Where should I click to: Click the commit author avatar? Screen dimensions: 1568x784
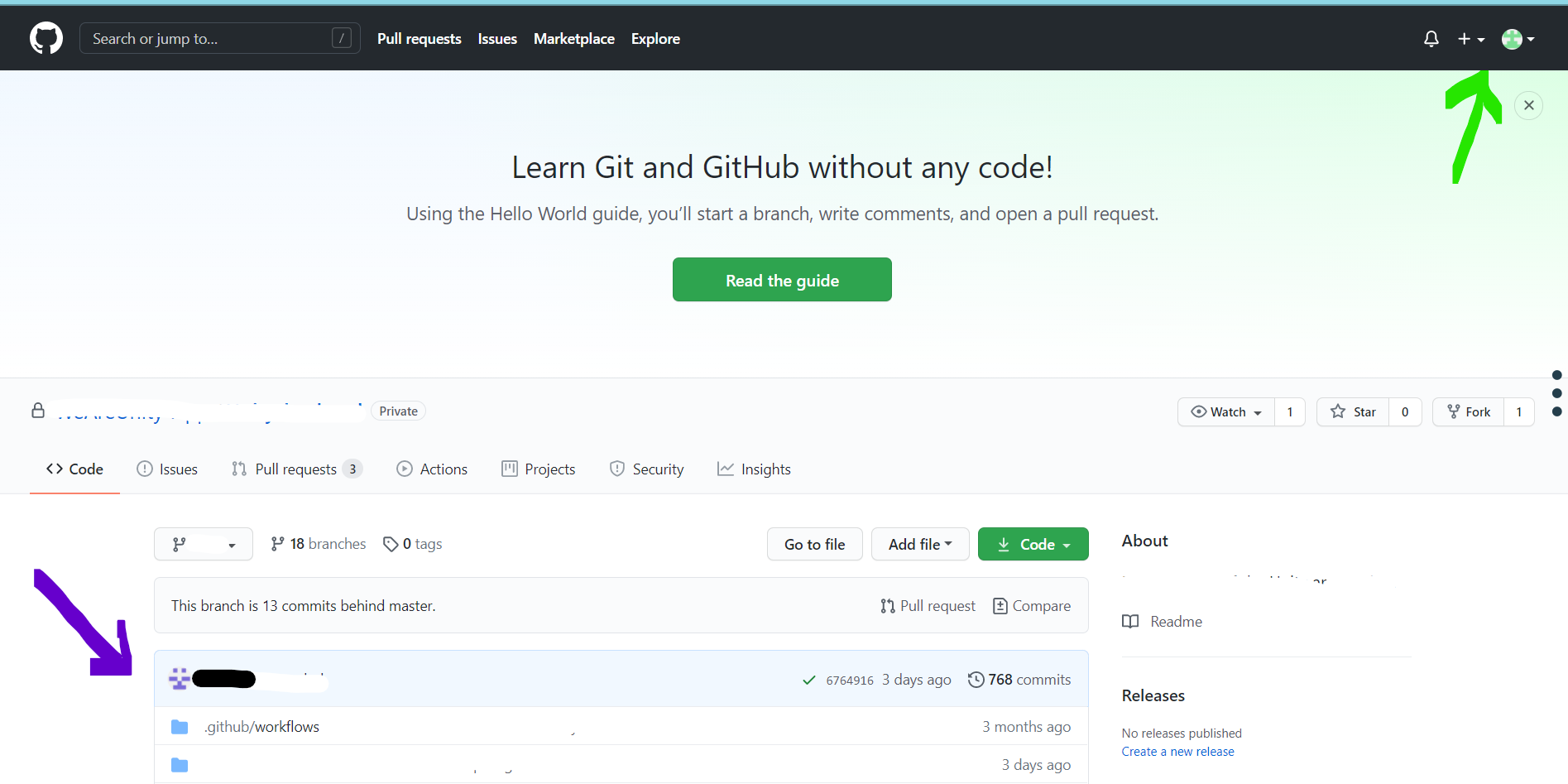tap(180, 679)
